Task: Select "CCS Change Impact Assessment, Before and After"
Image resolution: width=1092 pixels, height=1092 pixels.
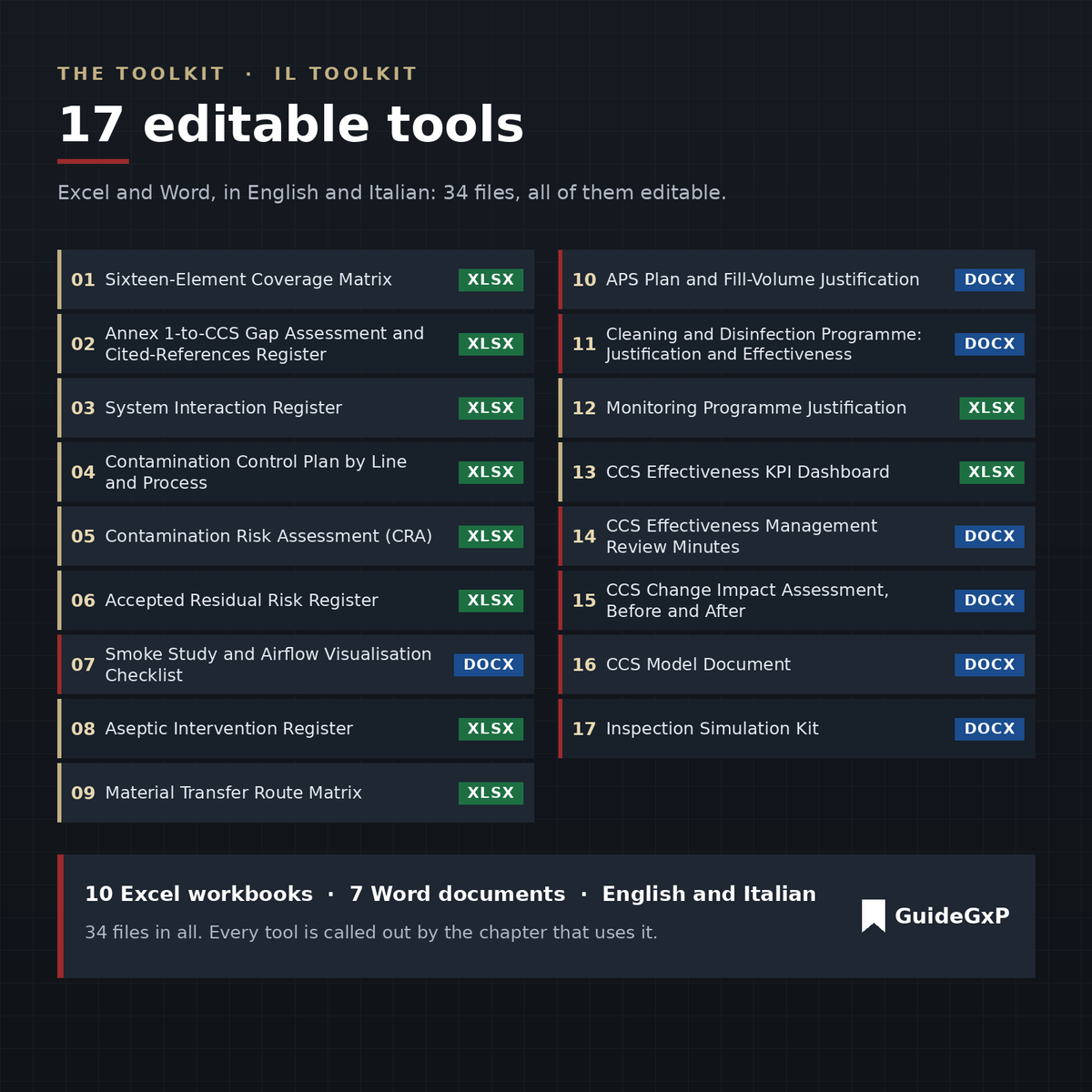Action: click(747, 601)
